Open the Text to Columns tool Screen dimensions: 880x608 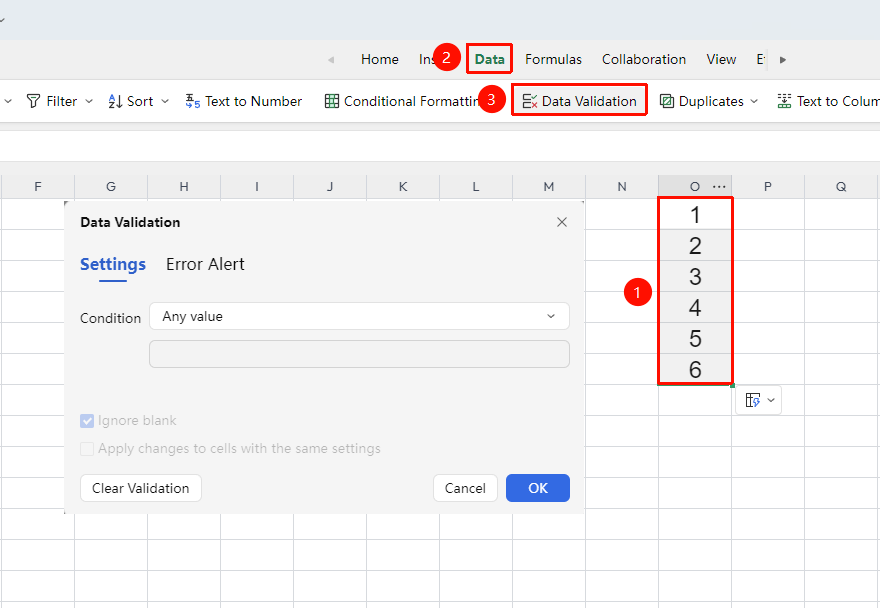[828, 101]
